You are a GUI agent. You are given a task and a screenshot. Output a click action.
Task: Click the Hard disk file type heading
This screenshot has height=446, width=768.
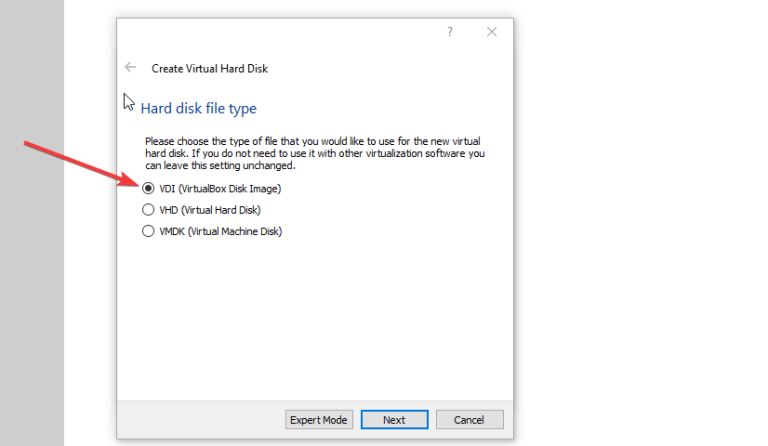(x=198, y=108)
